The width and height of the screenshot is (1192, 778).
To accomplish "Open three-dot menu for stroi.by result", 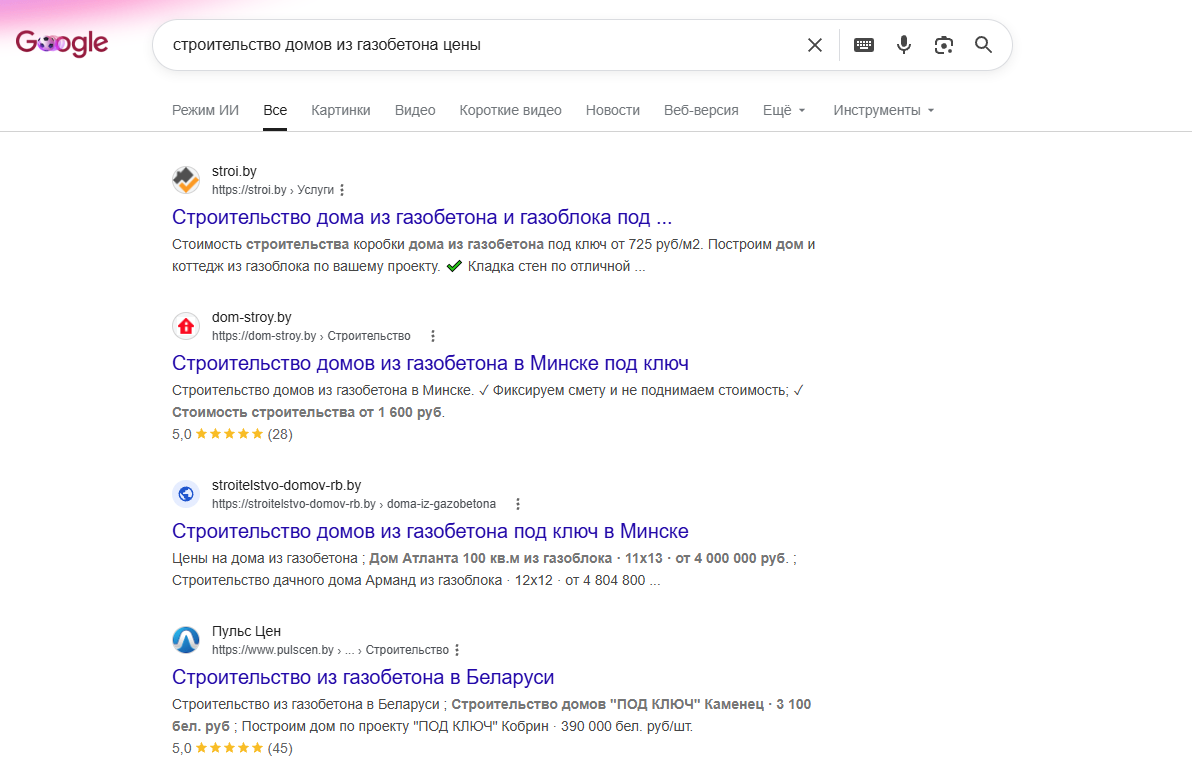I will 342,190.
